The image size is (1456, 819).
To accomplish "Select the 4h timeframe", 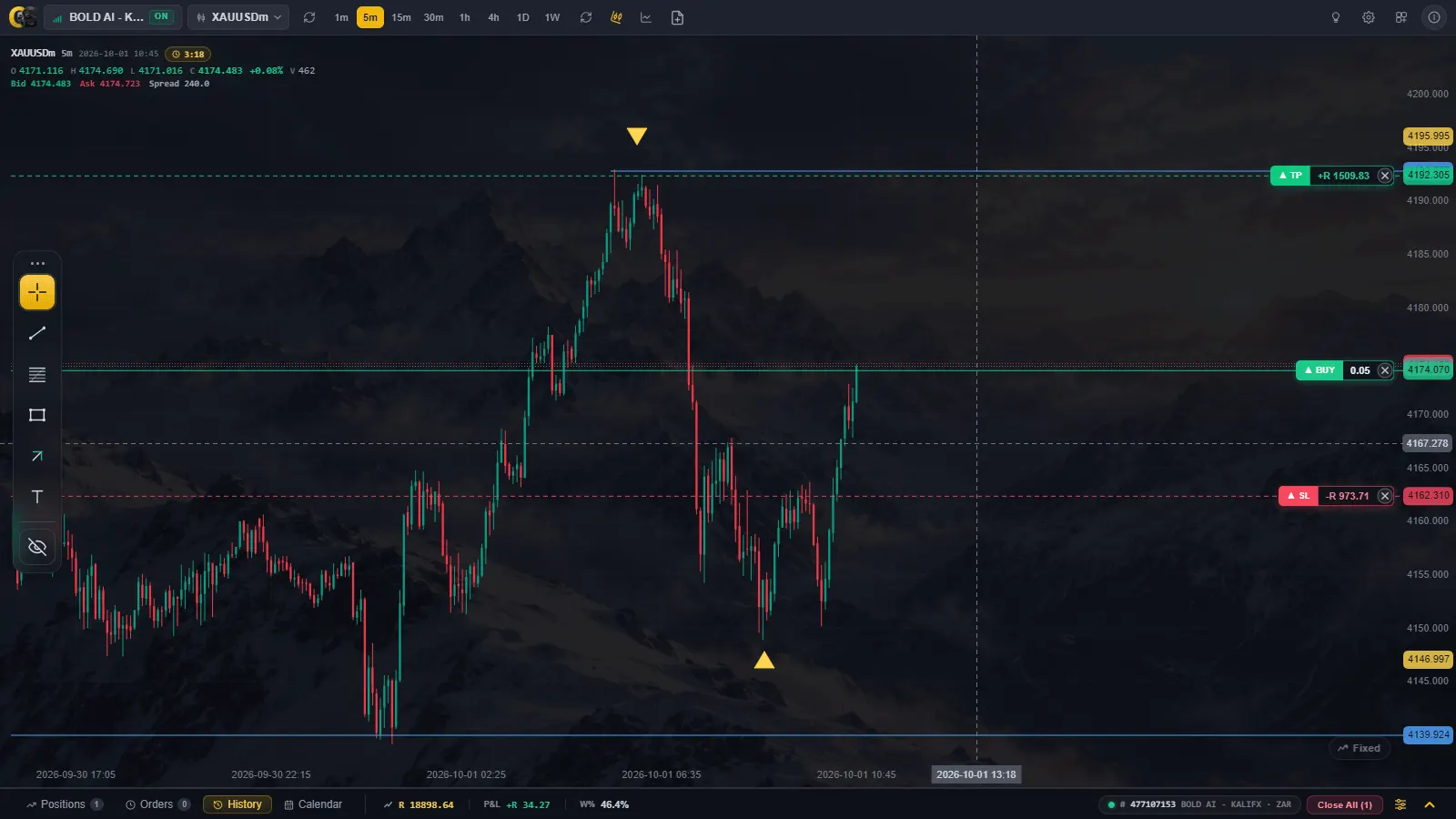I will point(493,17).
